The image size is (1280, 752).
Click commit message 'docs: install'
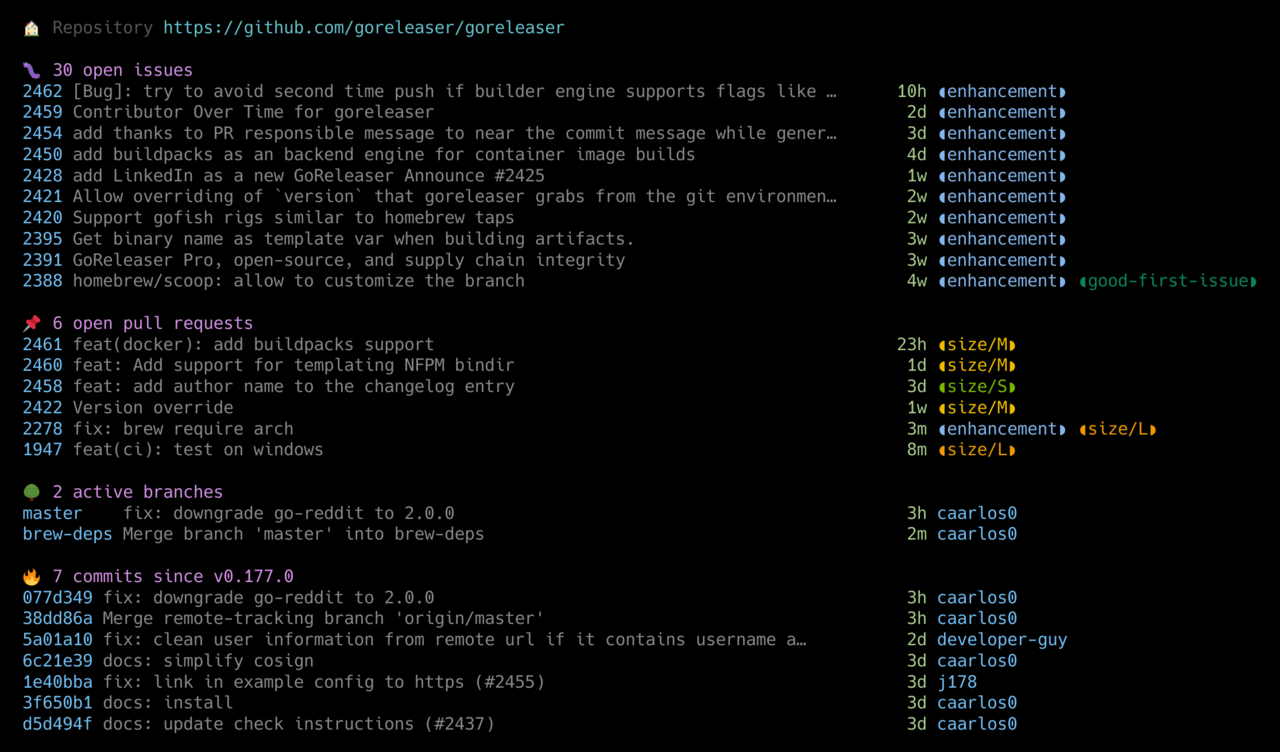168,703
